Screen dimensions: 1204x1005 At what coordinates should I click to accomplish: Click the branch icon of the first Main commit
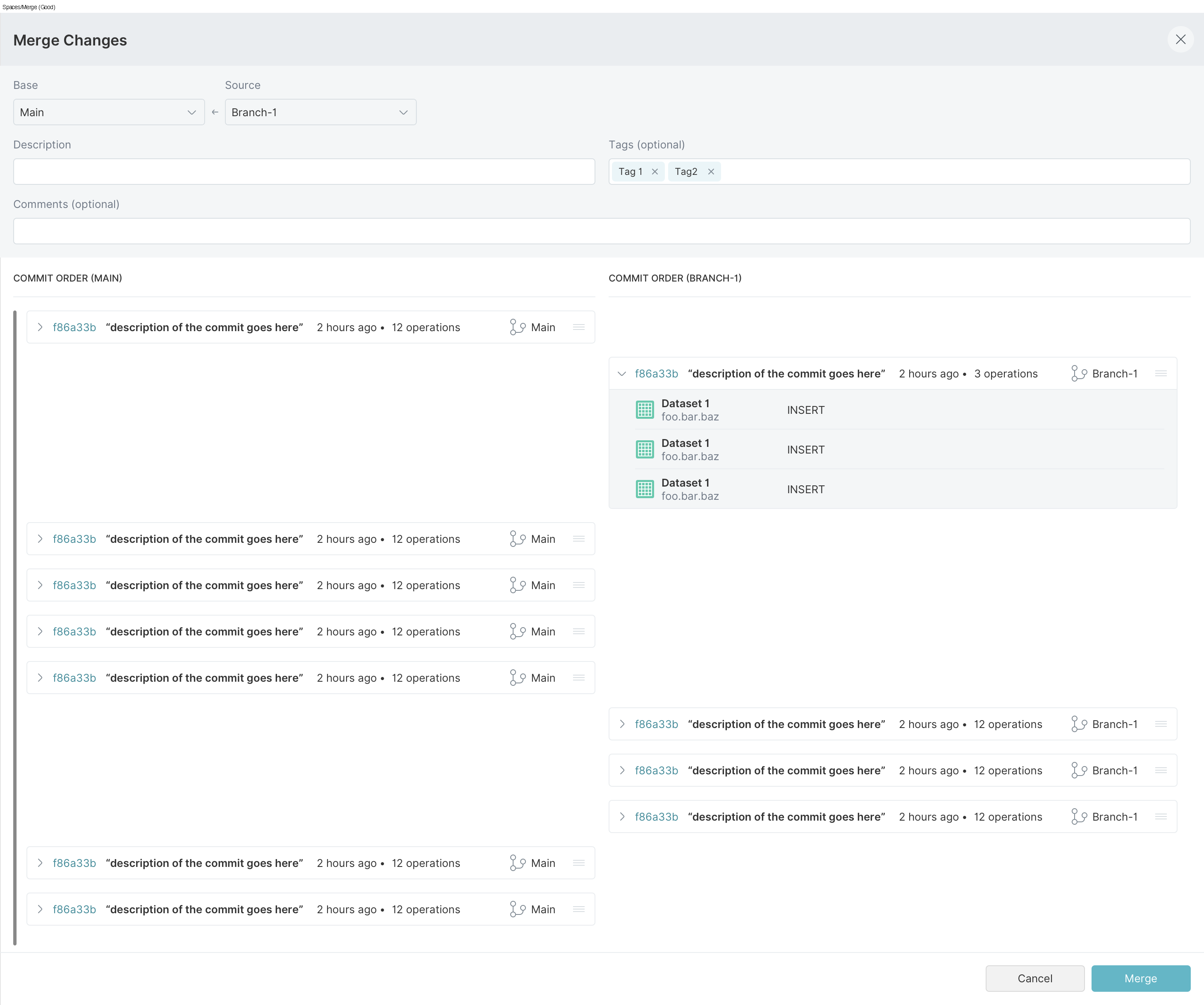(x=517, y=327)
